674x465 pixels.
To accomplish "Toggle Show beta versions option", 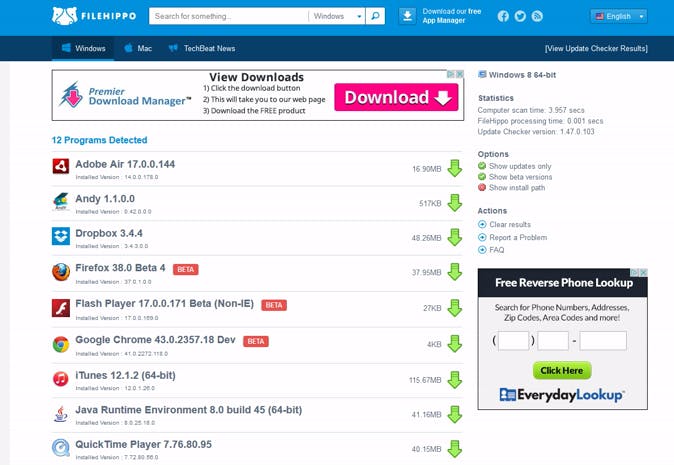I will pos(515,177).
